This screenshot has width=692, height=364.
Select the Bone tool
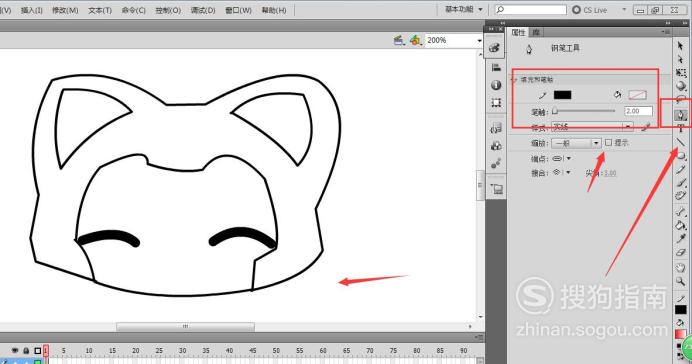[681, 213]
